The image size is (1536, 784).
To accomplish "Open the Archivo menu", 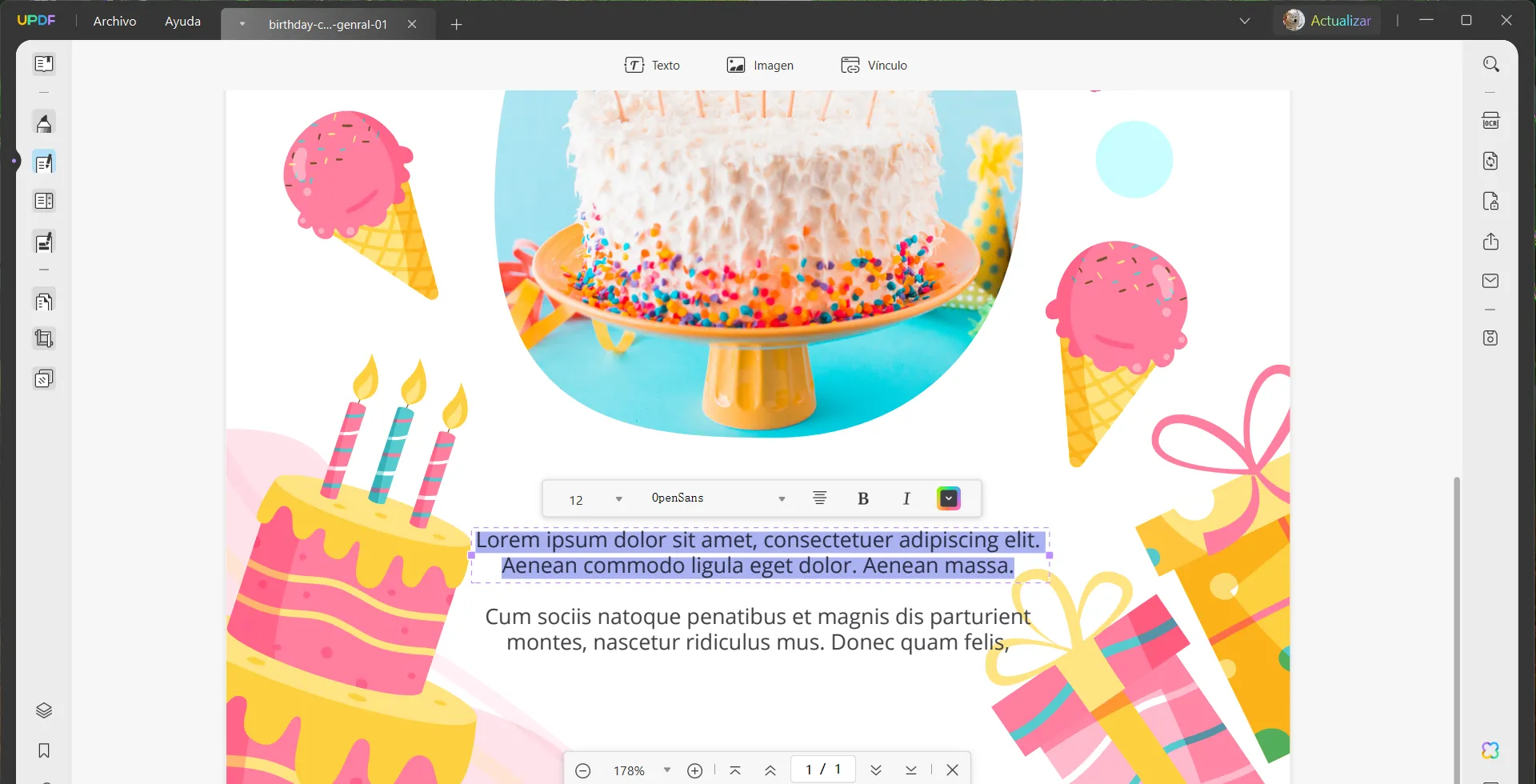I will coord(114,21).
